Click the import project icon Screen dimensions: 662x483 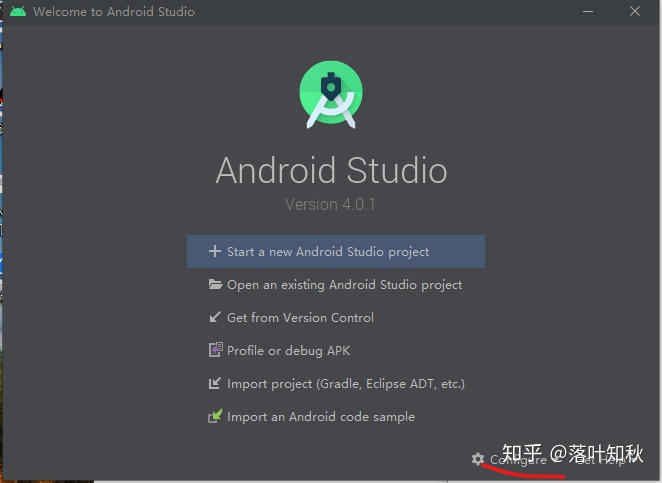point(214,383)
